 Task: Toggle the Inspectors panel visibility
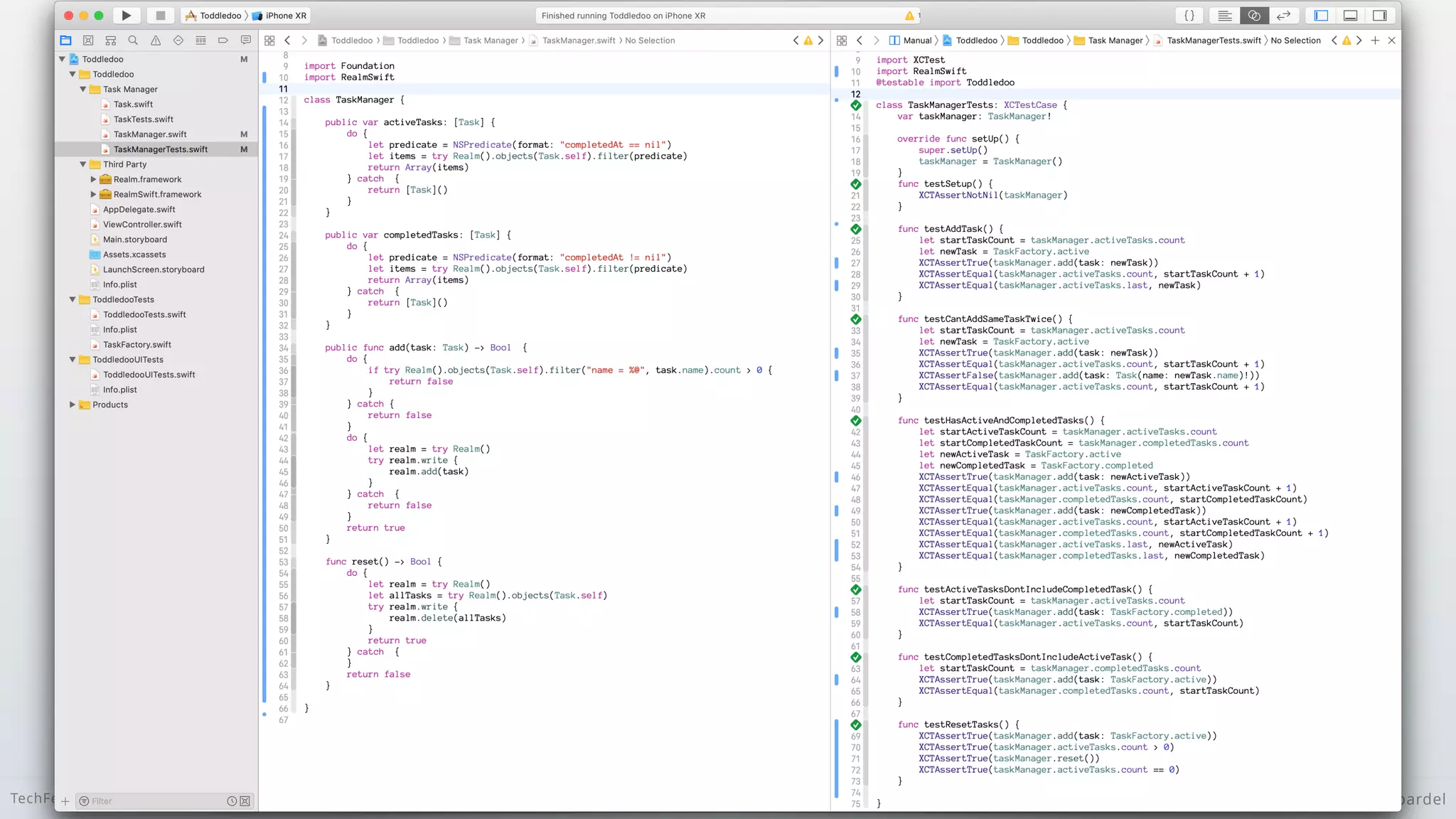coord(1379,16)
